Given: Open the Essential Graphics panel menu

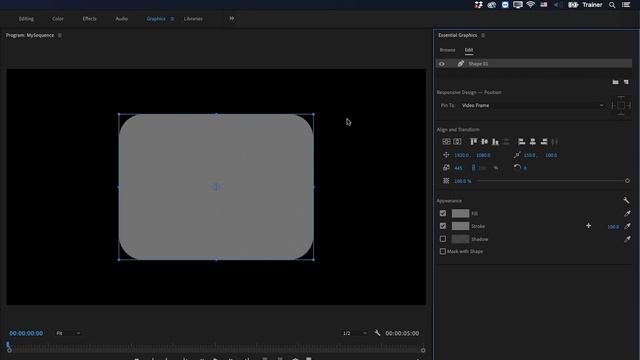Looking at the screenshot, I should point(483,36).
